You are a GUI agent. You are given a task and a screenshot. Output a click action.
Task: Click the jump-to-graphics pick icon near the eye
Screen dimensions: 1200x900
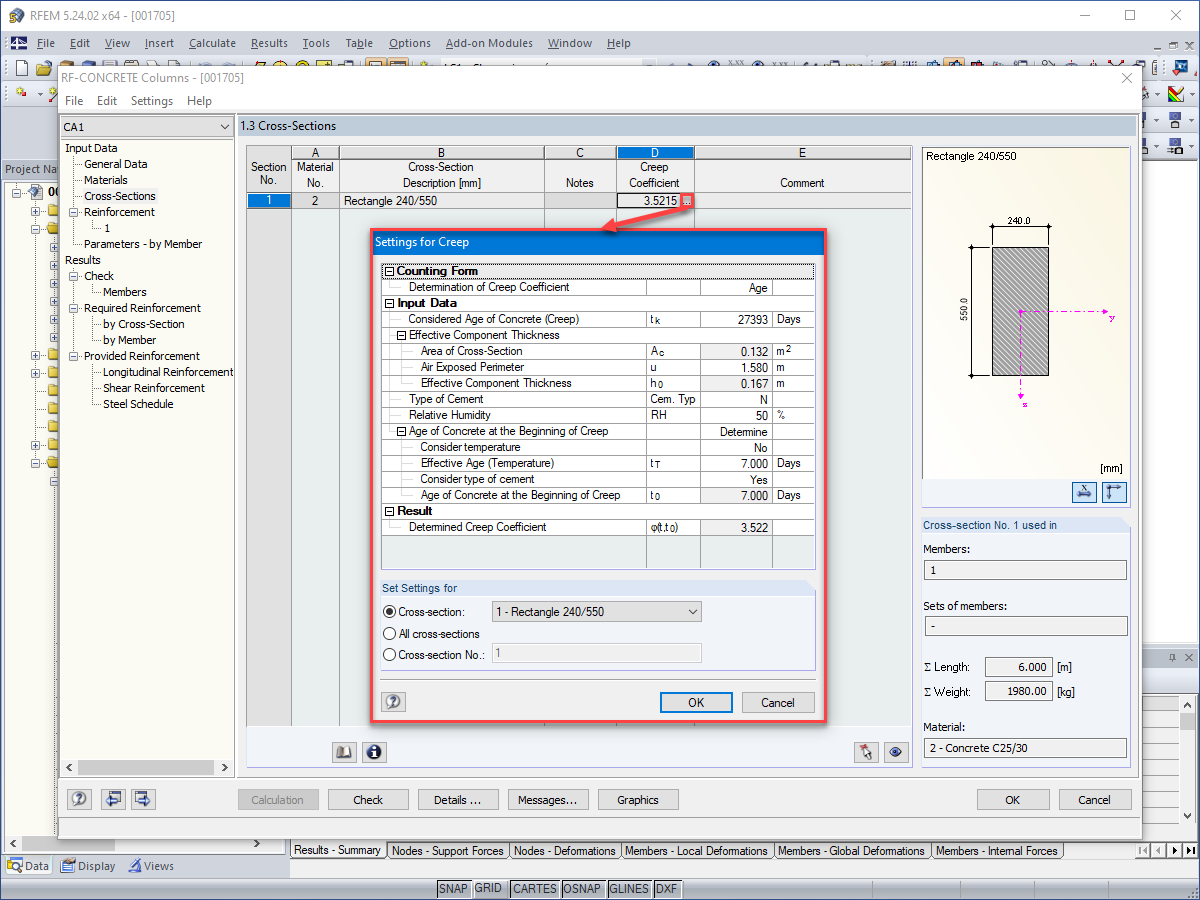pos(866,752)
